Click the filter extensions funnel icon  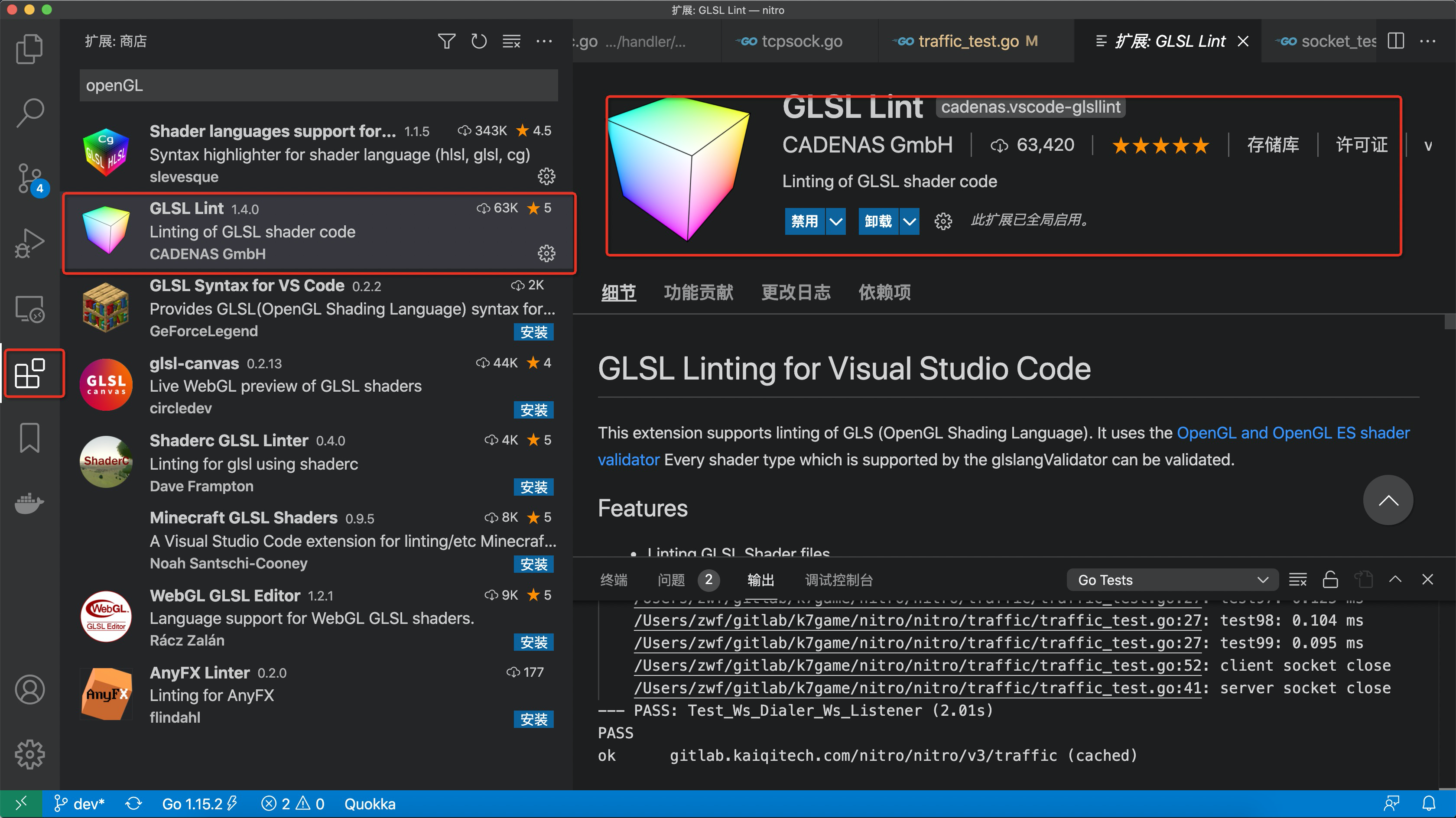446,41
